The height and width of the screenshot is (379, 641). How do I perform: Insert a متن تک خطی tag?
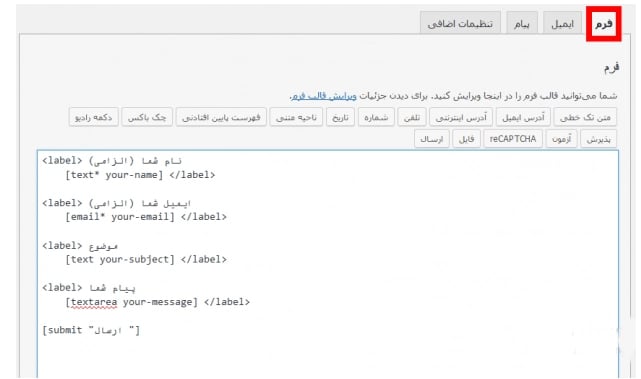pyautogui.click(x=585, y=117)
